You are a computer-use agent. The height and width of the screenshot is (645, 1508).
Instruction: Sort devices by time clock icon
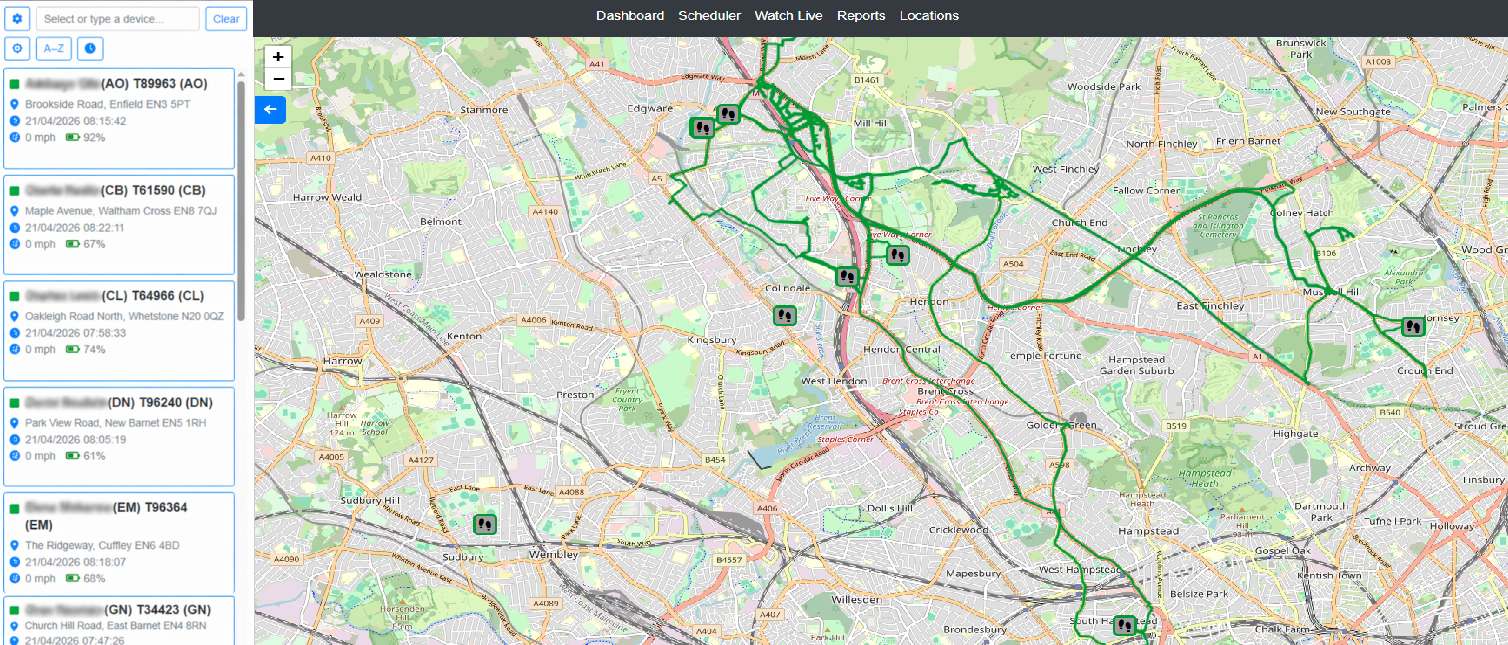tap(90, 48)
